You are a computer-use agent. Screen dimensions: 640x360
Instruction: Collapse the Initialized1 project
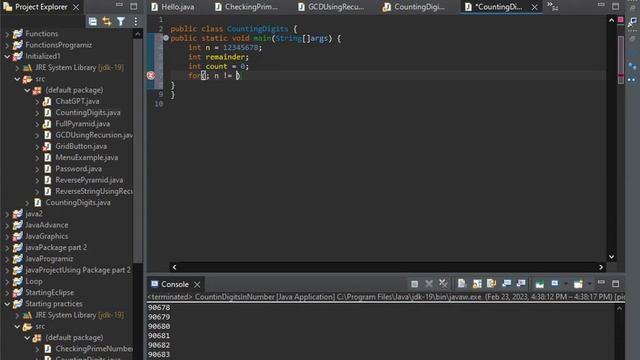coord(7,56)
